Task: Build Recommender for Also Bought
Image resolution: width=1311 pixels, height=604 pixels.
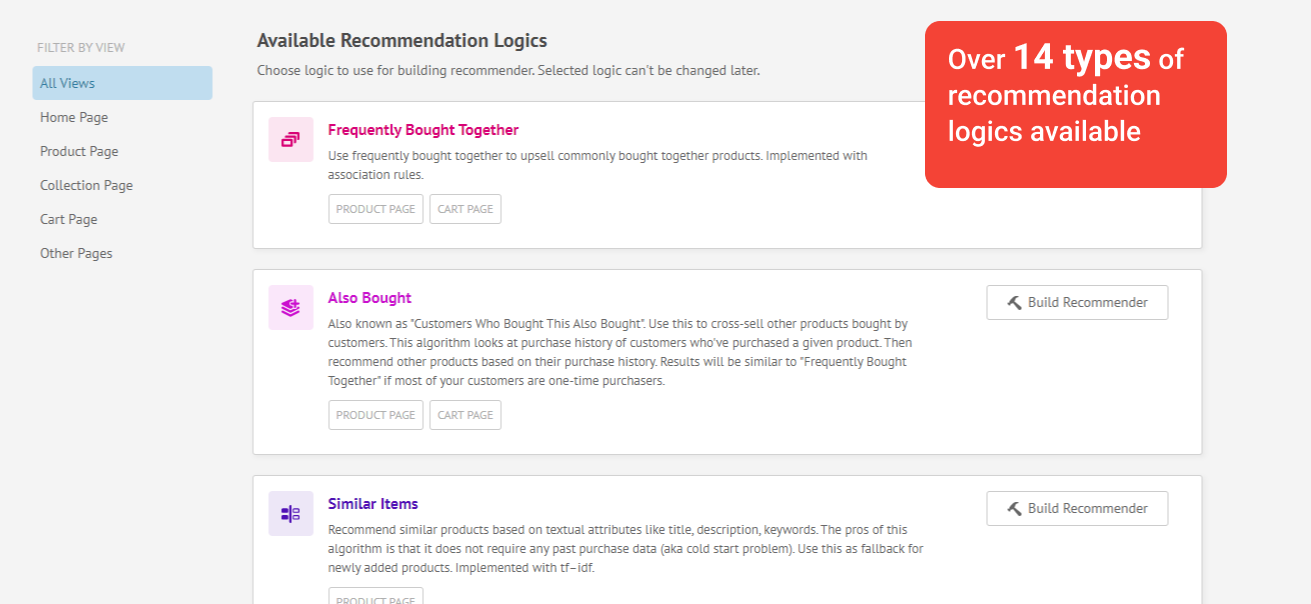Action: click(x=1077, y=303)
